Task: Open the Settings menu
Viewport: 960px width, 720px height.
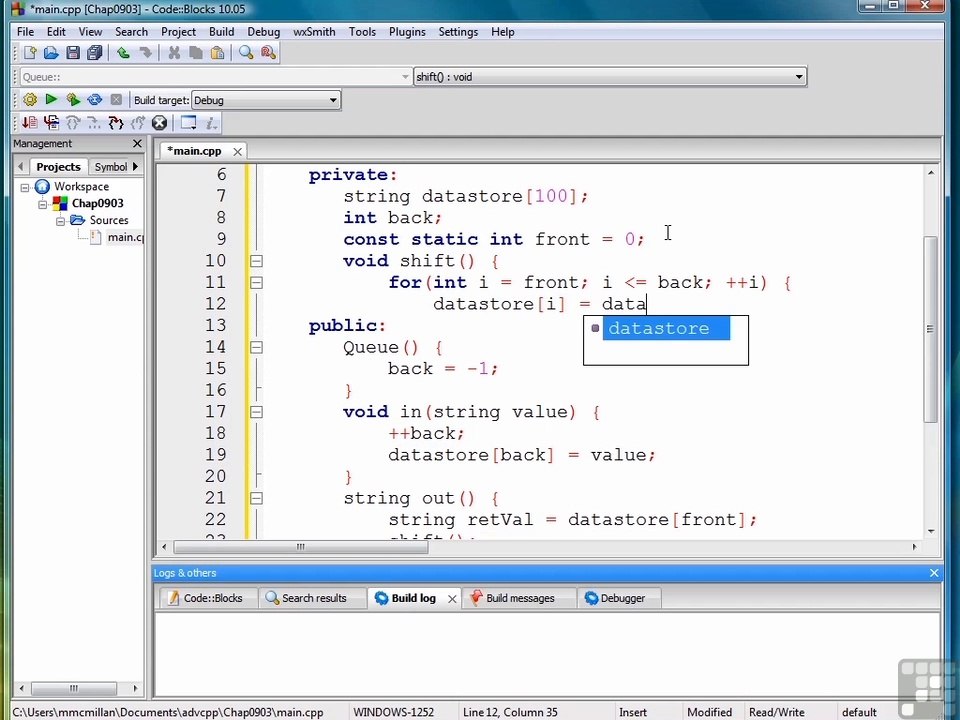Action: point(458,32)
